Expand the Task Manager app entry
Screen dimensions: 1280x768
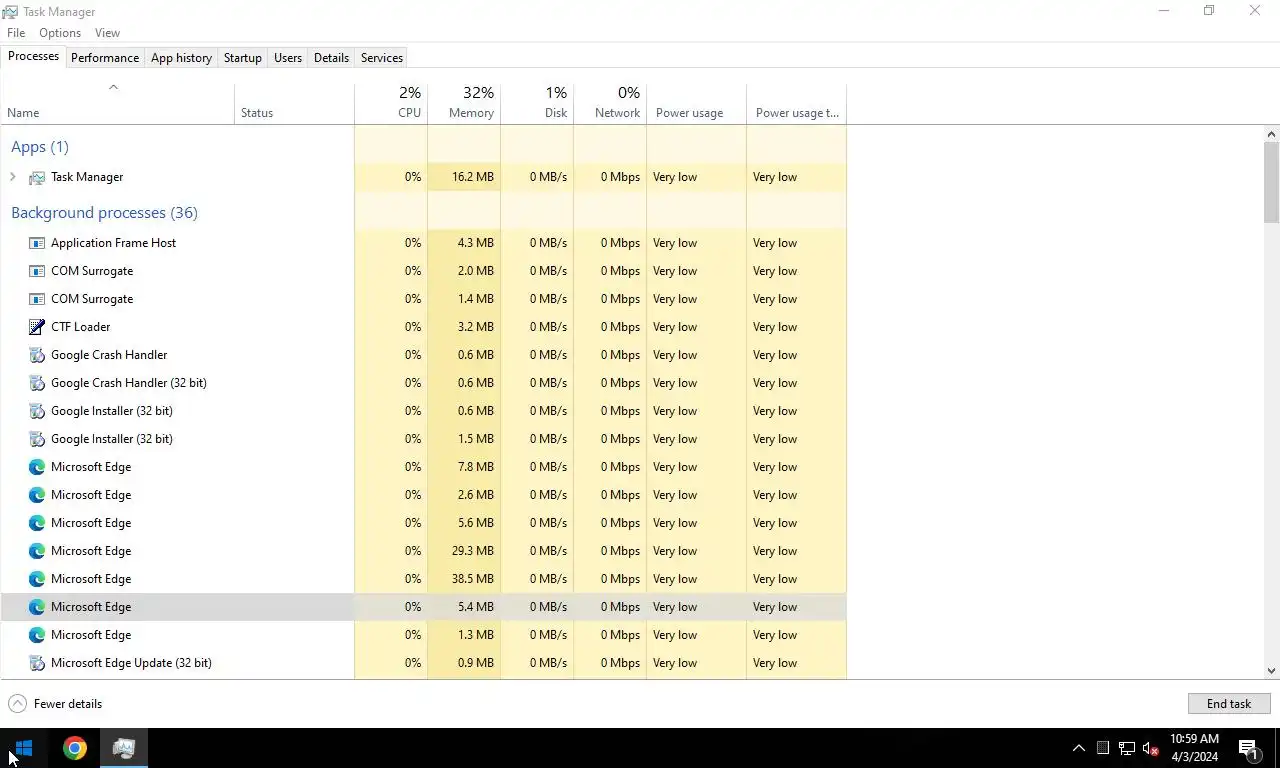pos(12,177)
